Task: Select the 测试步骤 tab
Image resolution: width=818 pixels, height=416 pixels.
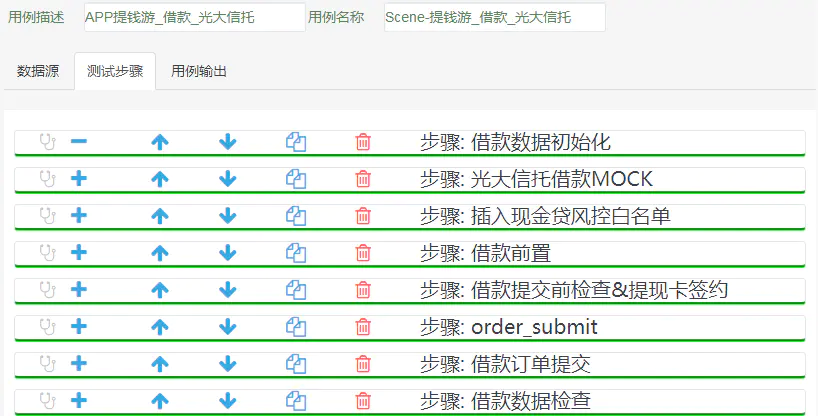Action: pyautogui.click(x=115, y=71)
